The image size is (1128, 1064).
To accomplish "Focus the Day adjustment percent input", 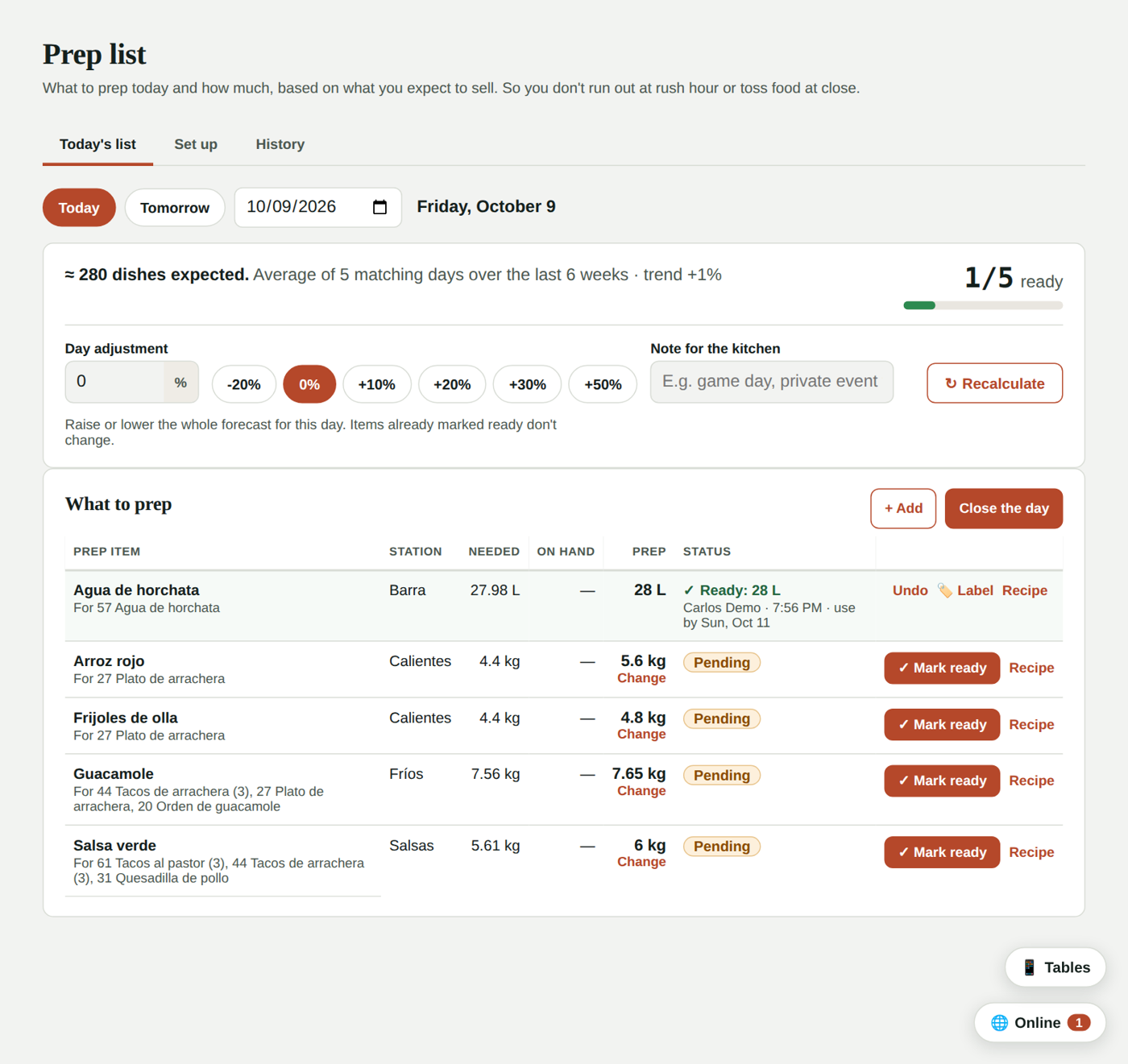I will coord(115,382).
